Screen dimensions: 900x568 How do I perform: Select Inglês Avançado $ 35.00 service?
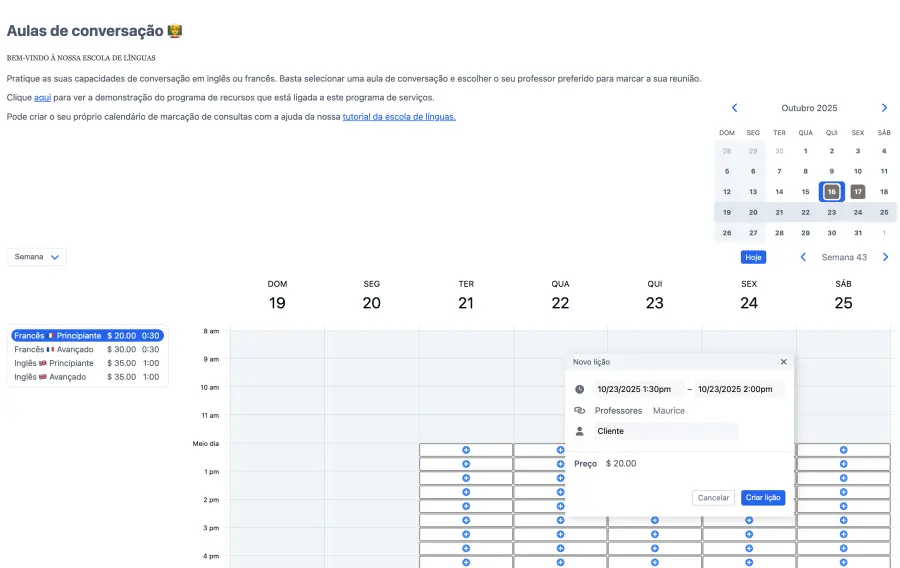pyautogui.click(x=87, y=377)
